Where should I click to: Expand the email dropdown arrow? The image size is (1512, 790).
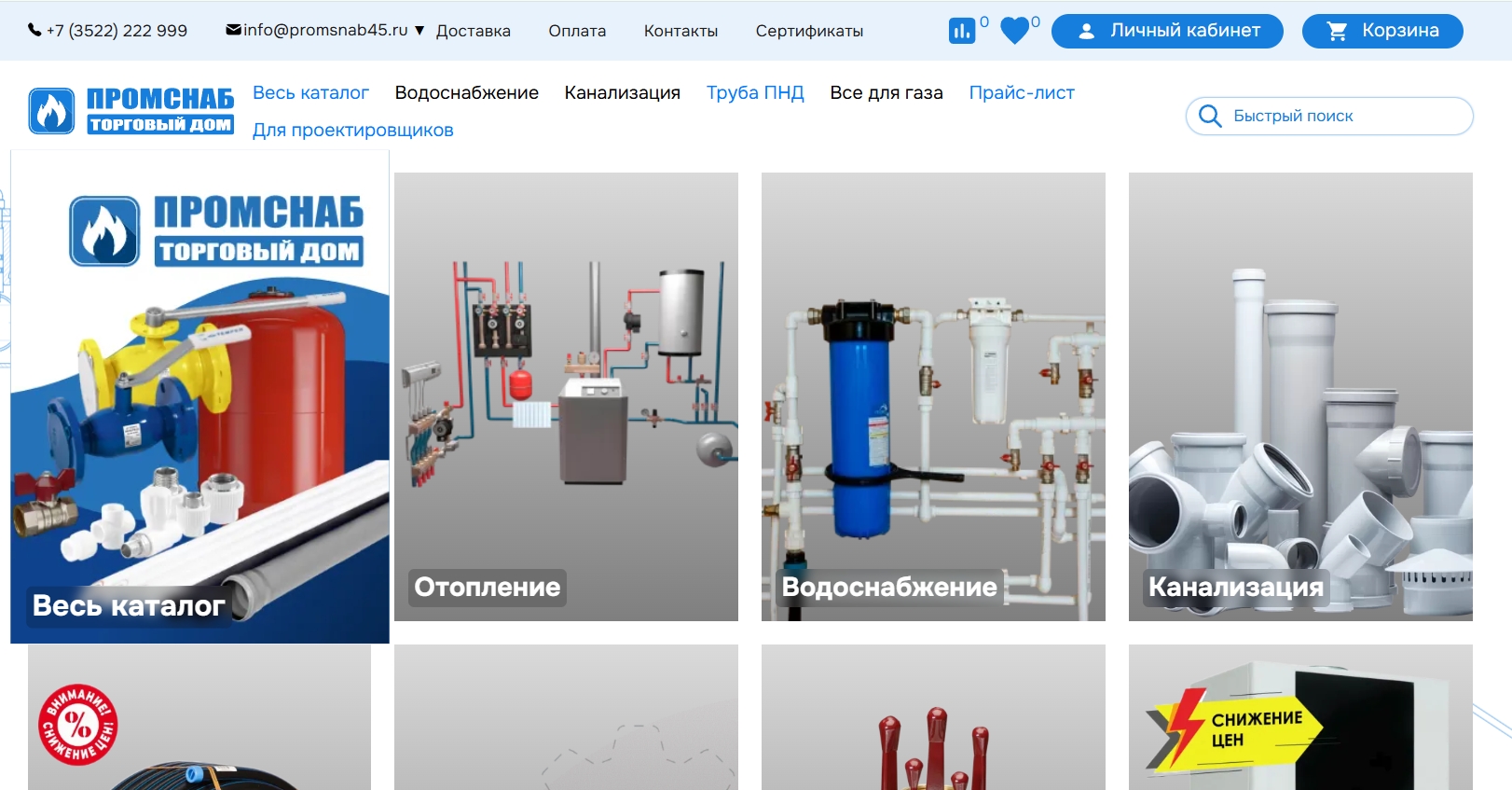tap(419, 31)
